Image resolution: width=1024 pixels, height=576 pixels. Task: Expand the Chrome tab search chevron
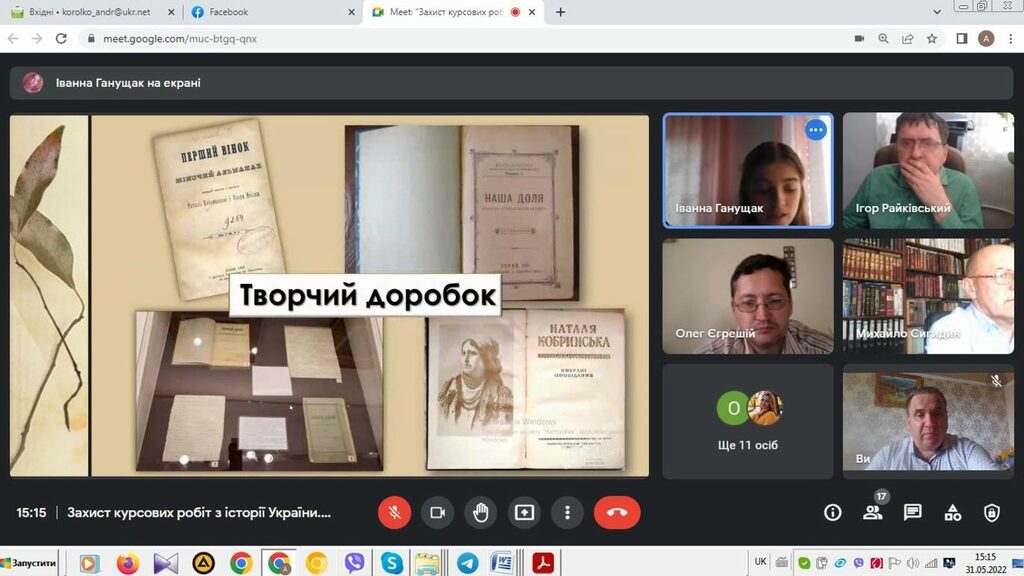click(x=937, y=12)
